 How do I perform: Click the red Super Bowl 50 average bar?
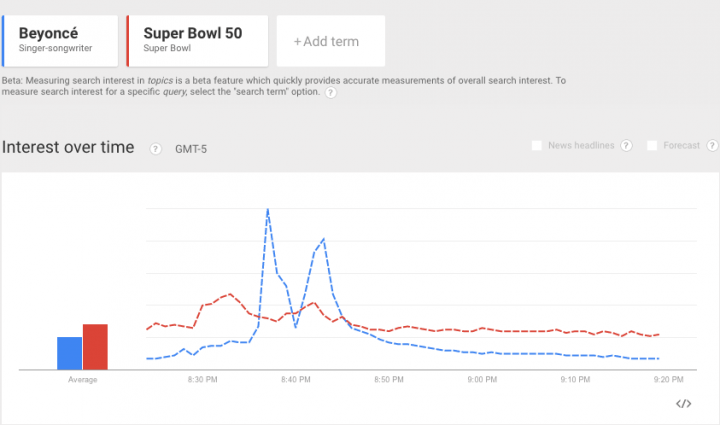coord(94,347)
